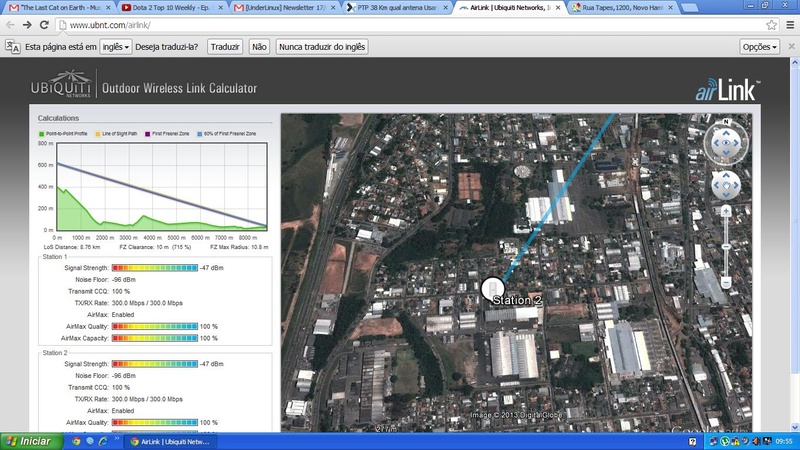Switch to Rua Tapes, 1200 maps tab

point(621,8)
